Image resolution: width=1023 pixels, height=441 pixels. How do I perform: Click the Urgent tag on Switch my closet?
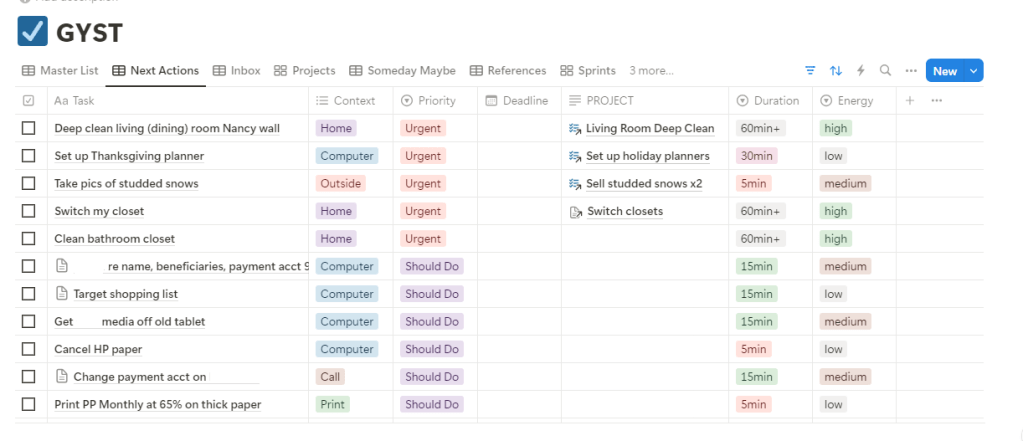pos(423,212)
